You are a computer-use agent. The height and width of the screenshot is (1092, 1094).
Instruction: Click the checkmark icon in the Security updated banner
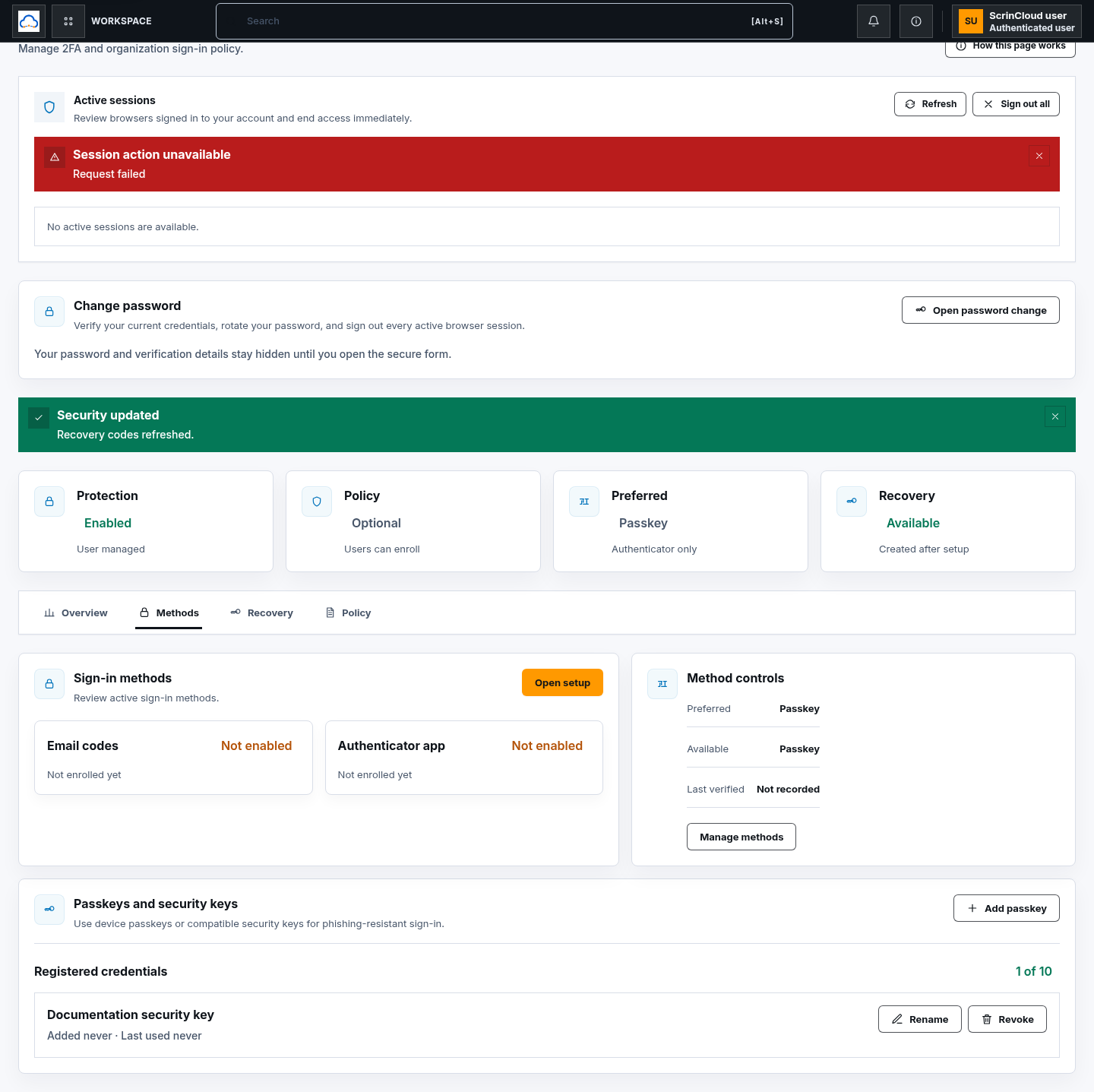39,418
